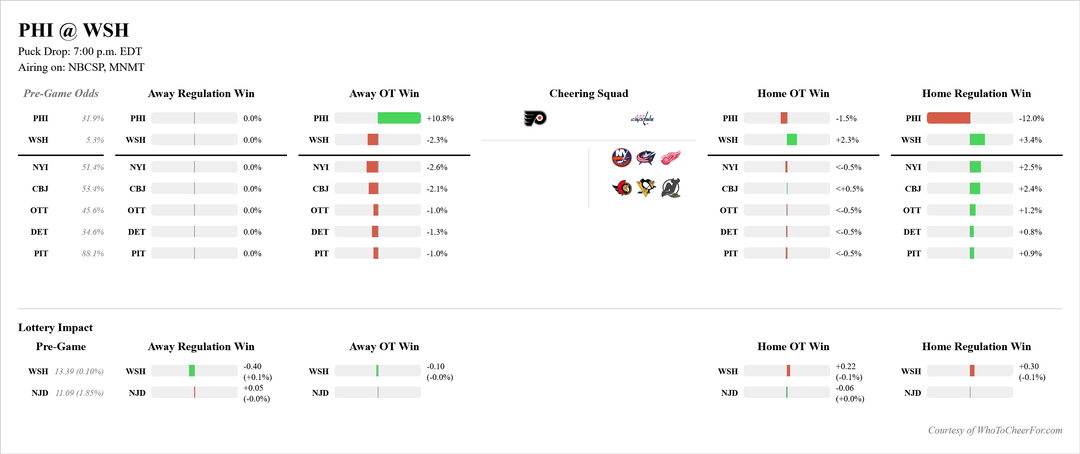Open the WhoToCheerFor.com courtesy link
Image resolution: width=1080 pixels, height=454 pixels.
click(x=994, y=430)
